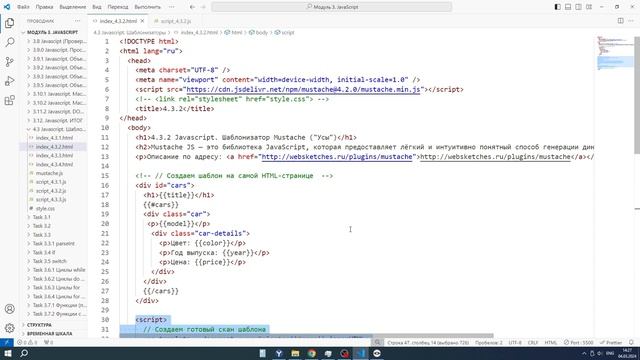Open errors and warnings count in status bar
Screen dimensions: 640x360
[x=27, y=342]
